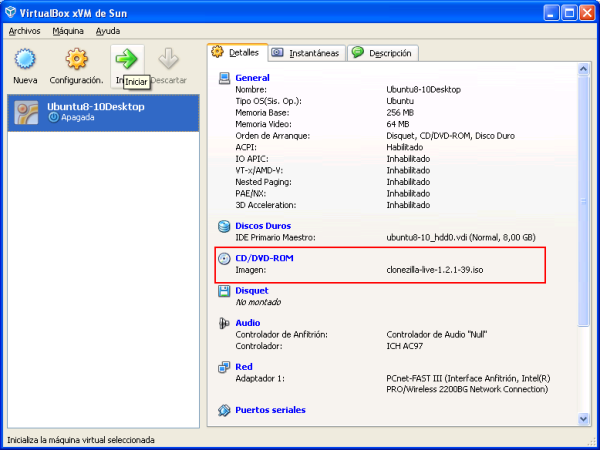Click the Audio speaker icon
This screenshot has height=450, width=600.
click(x=224, y=323)
